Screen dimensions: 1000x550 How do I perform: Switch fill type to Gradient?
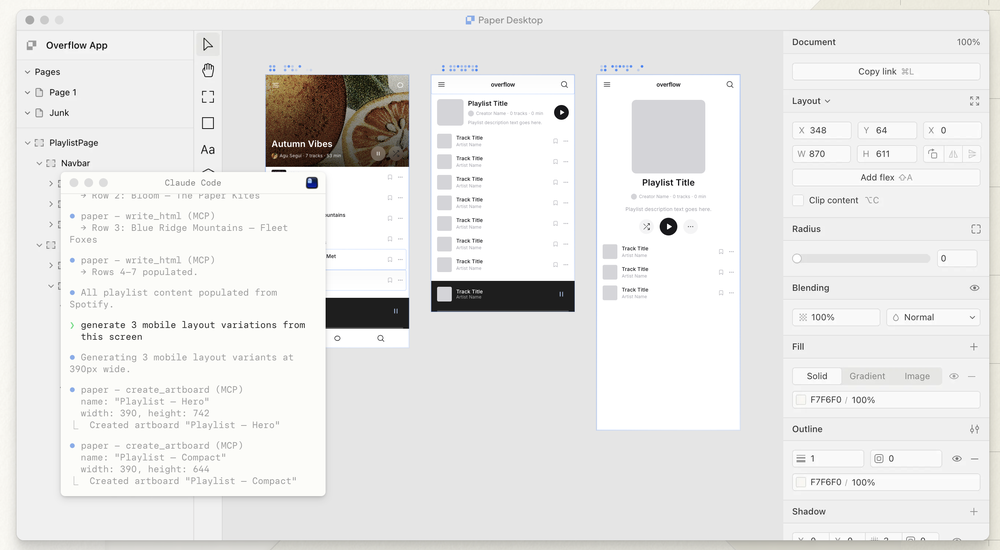tap(867, 376)
